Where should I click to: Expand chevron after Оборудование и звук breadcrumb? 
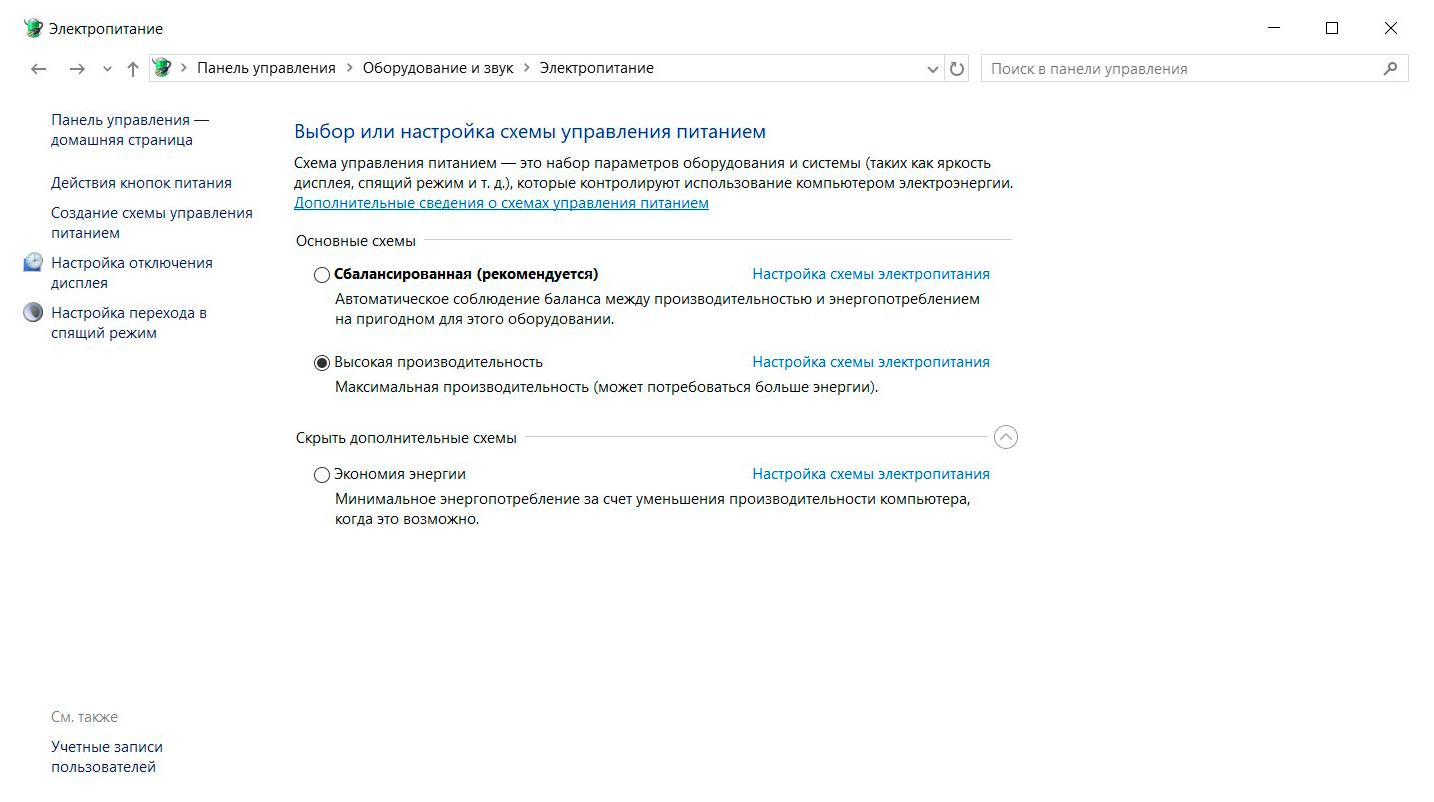click(527, 68)
